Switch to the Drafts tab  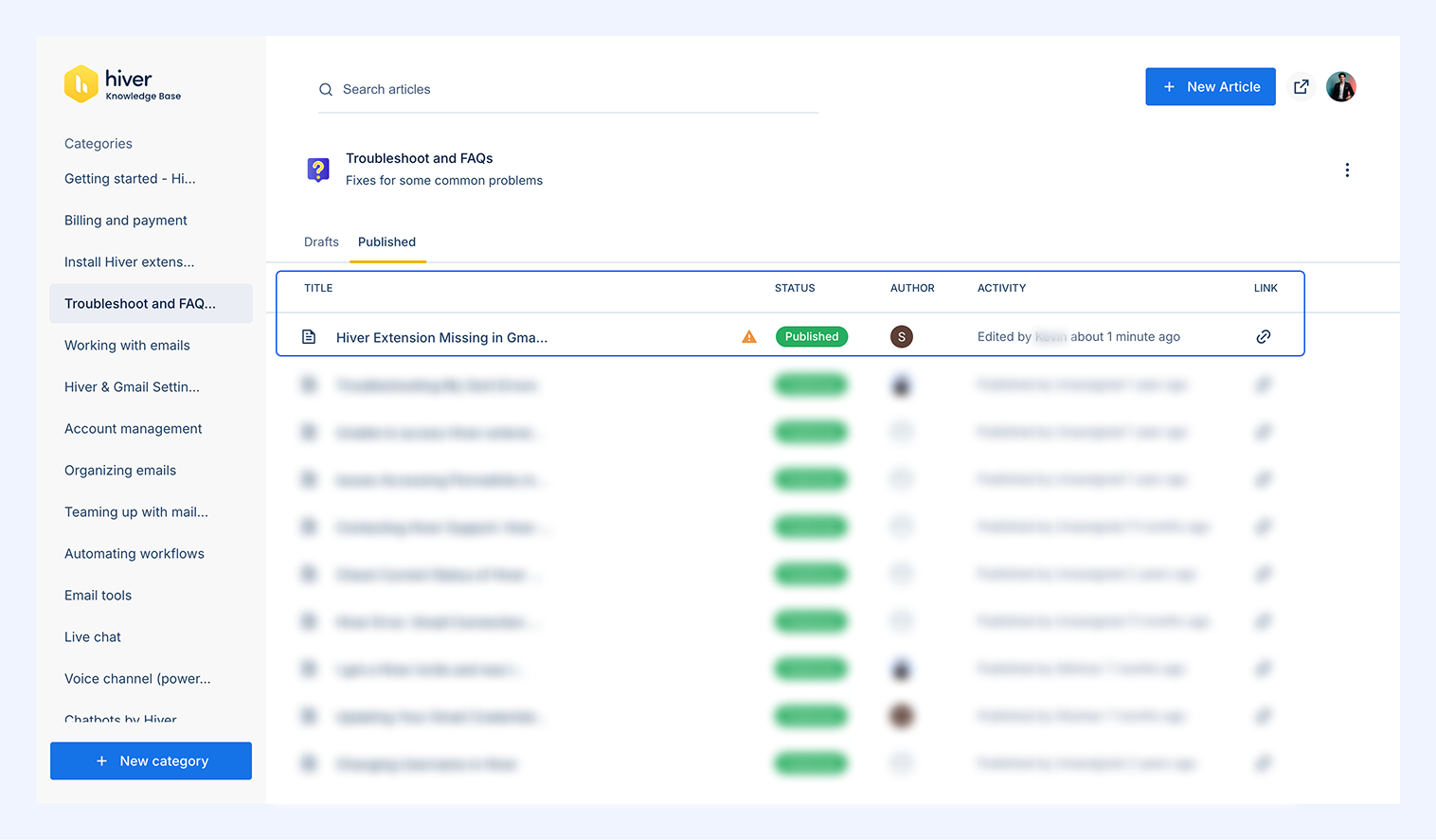pyautogui.click(x=321, y=242)
